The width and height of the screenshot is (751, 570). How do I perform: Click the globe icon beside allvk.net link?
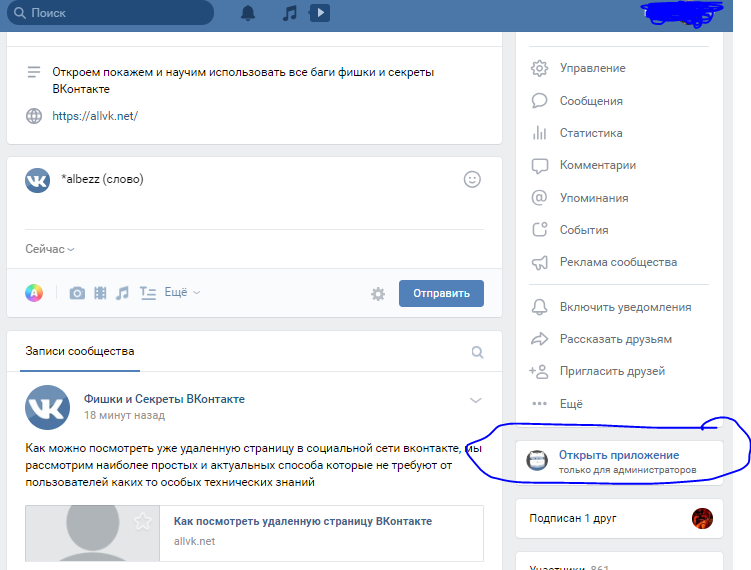click(34, 116)
